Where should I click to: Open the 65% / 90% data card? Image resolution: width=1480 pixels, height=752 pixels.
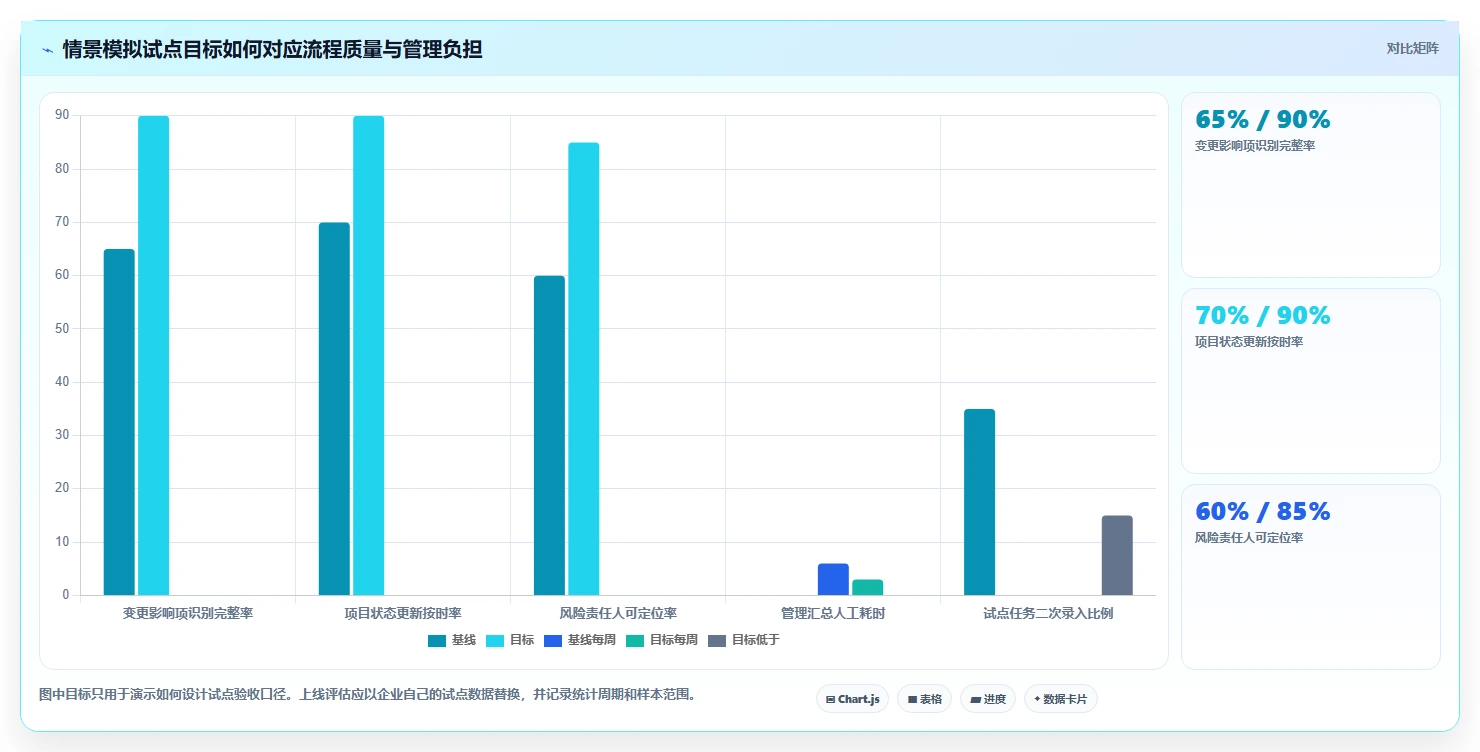(x=1311, y=185)
